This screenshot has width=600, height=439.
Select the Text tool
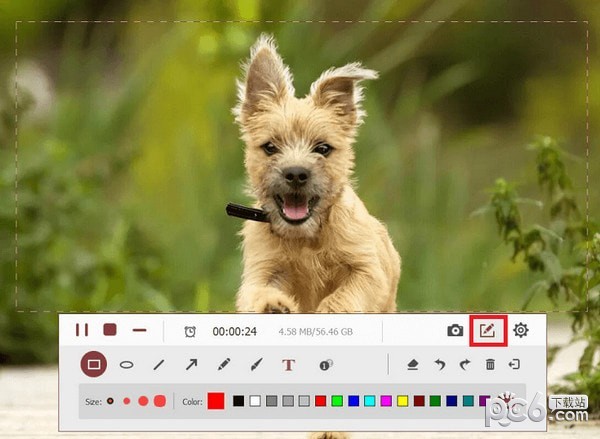[289, 365]
